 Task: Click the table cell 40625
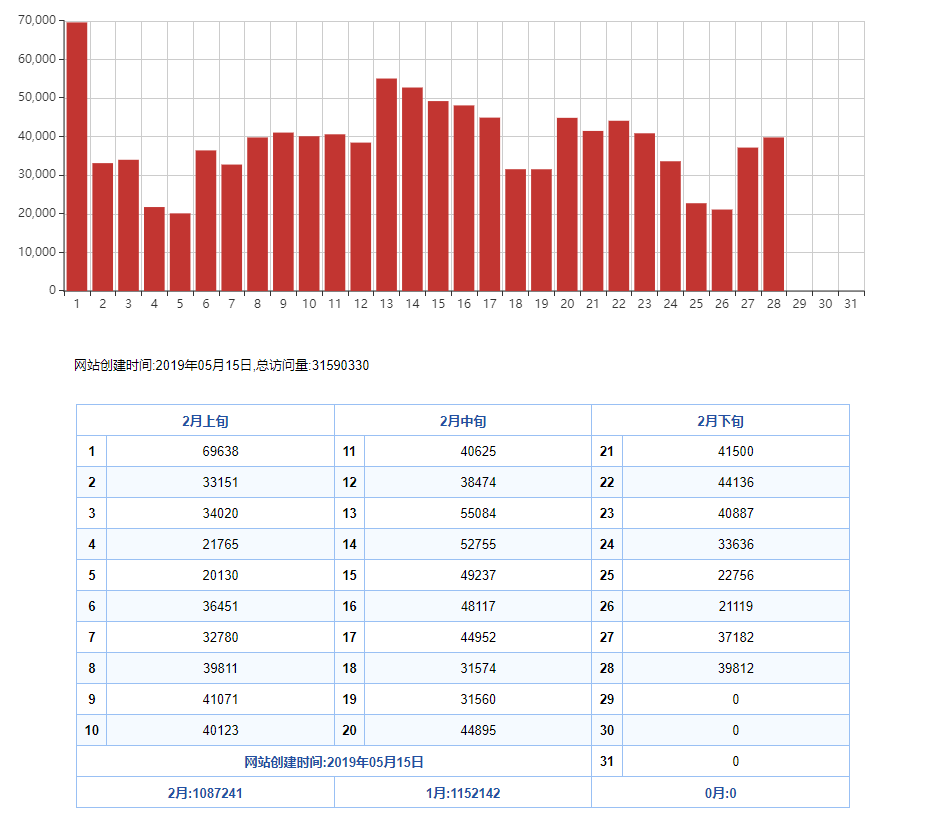point(478,452)
